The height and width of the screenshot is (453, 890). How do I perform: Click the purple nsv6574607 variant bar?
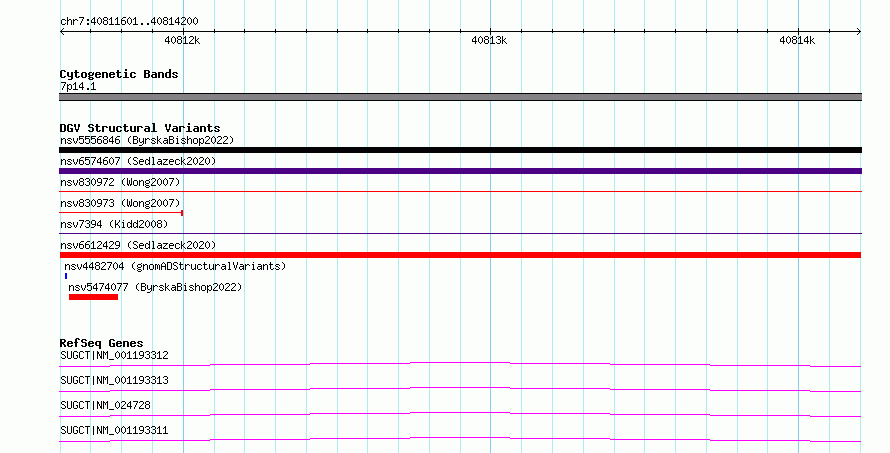[460, 171]
